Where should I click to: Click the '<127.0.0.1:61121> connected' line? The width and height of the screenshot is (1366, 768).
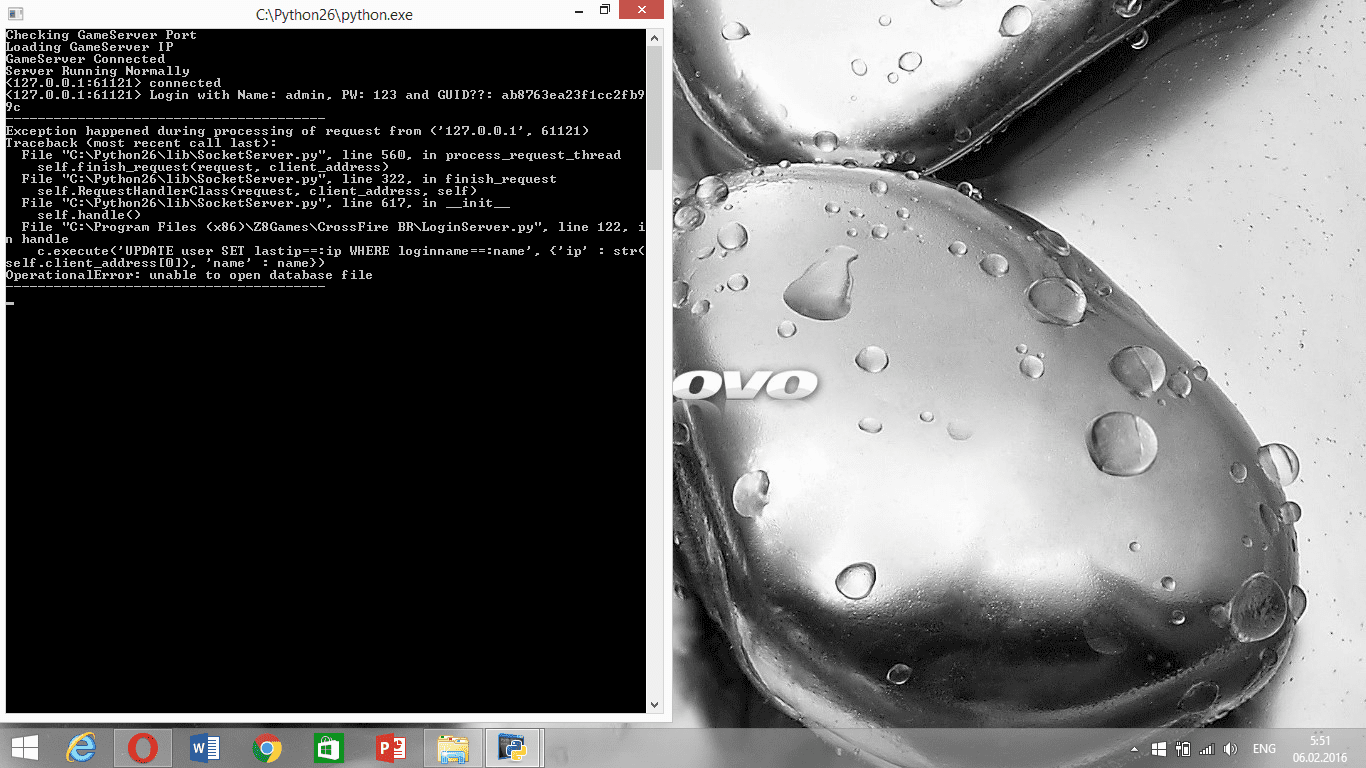113,83
